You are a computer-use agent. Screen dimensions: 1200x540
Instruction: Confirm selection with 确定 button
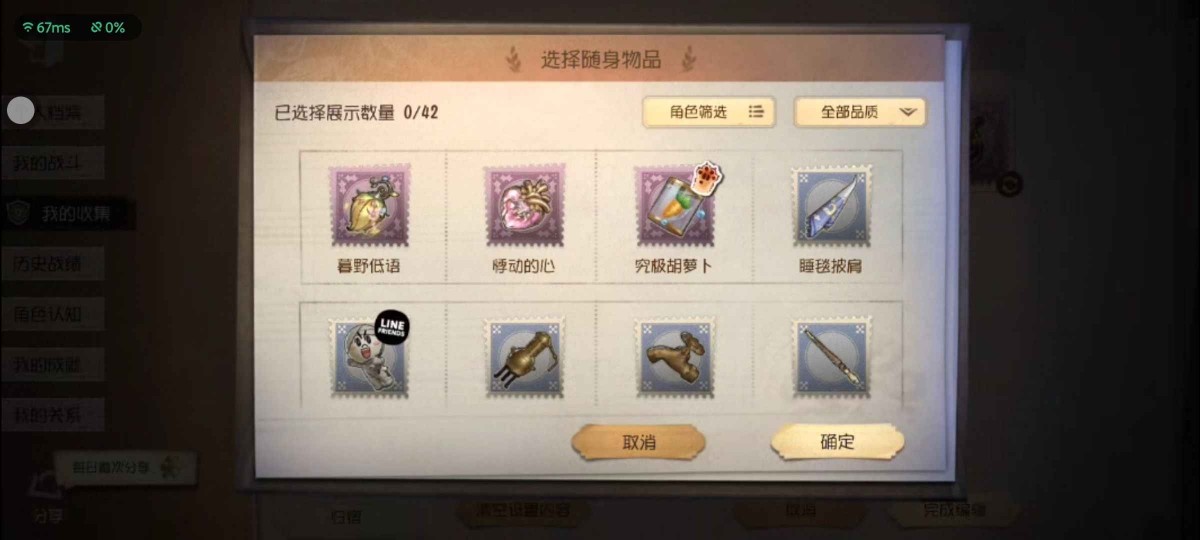tap(838, 442)
